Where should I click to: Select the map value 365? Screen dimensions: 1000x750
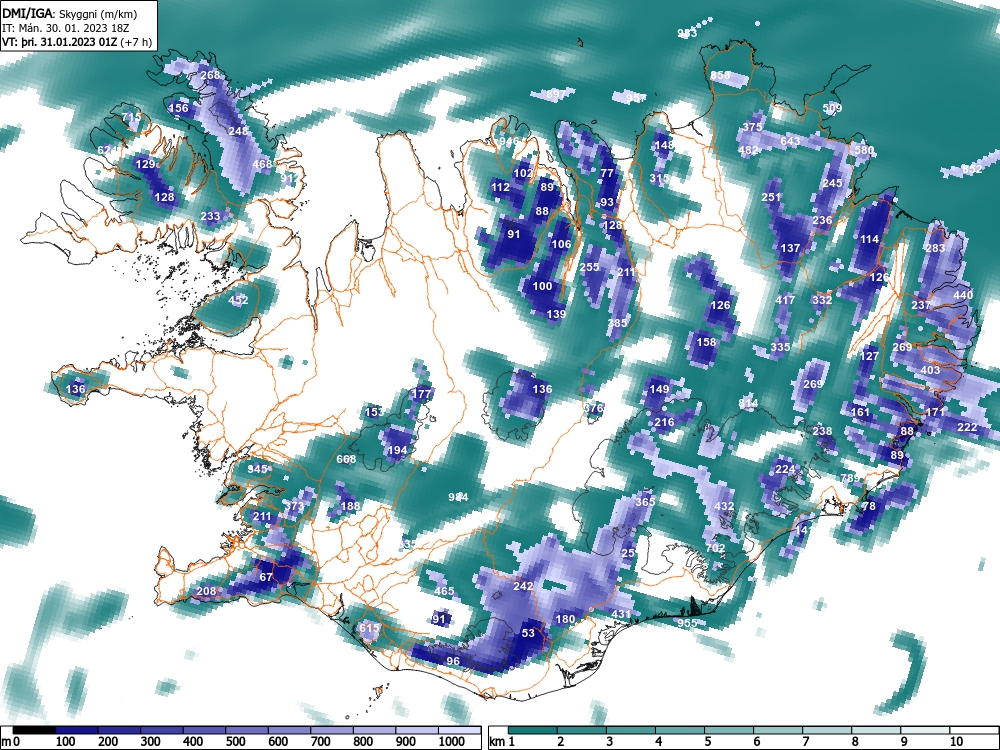click(x=645, y=501)
